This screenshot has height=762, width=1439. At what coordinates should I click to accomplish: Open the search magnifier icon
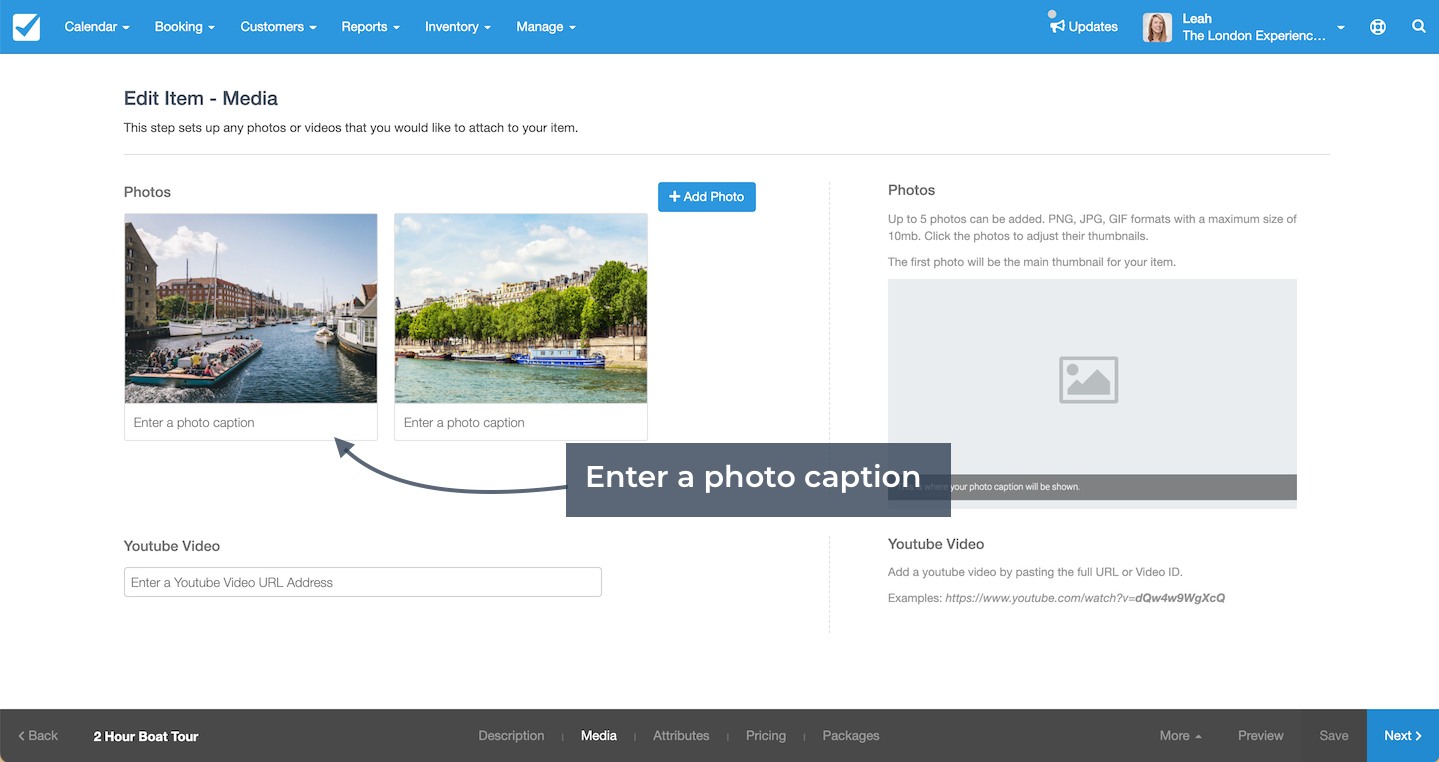(1418, 27)
